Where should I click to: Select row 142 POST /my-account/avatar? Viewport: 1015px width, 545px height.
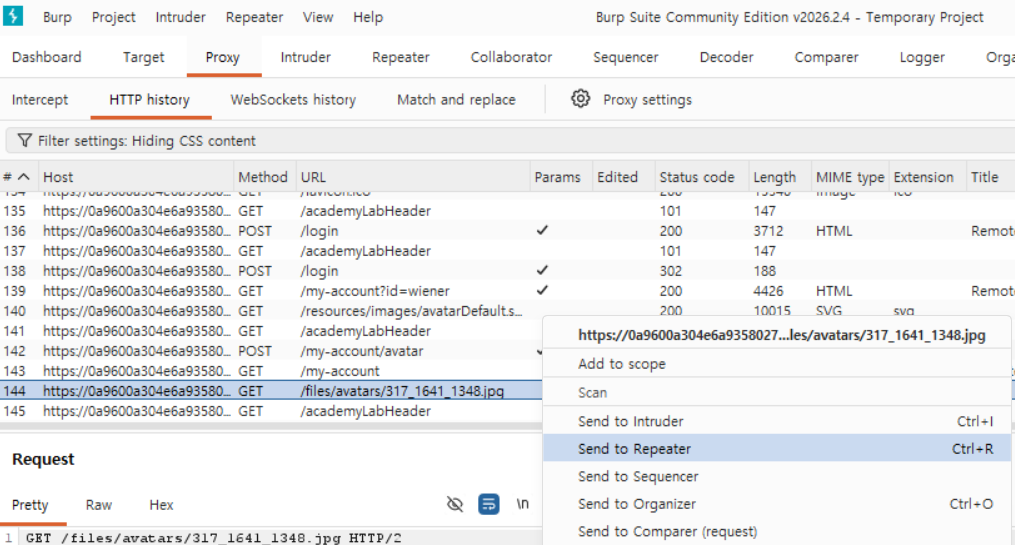tap(271, 351)
